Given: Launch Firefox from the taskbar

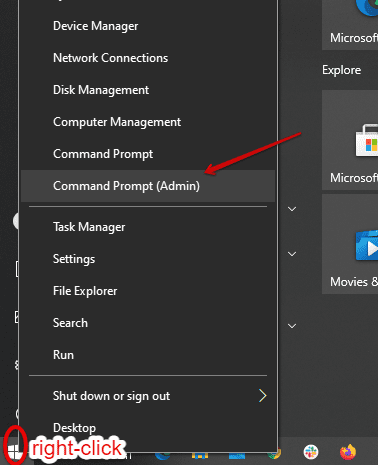Looking at the screenshot, I should (x=348, y=452).
